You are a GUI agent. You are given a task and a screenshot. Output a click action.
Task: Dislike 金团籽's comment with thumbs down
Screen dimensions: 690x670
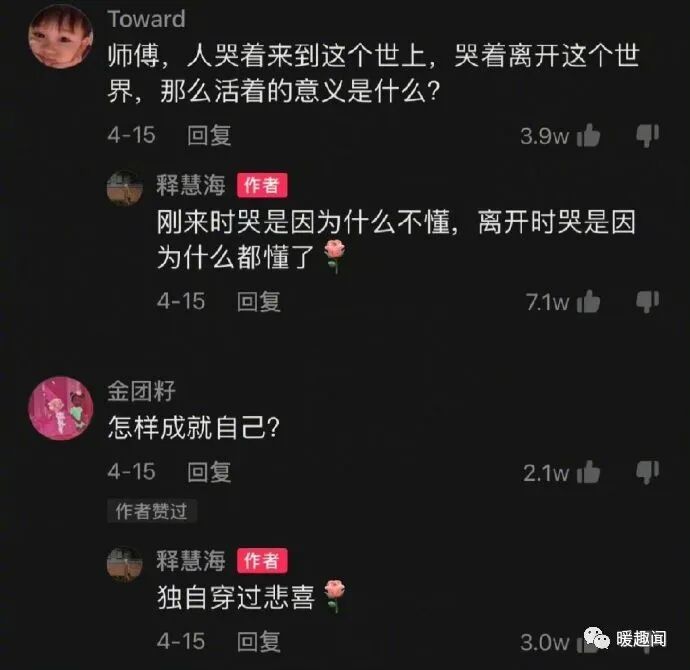(647, 472)
